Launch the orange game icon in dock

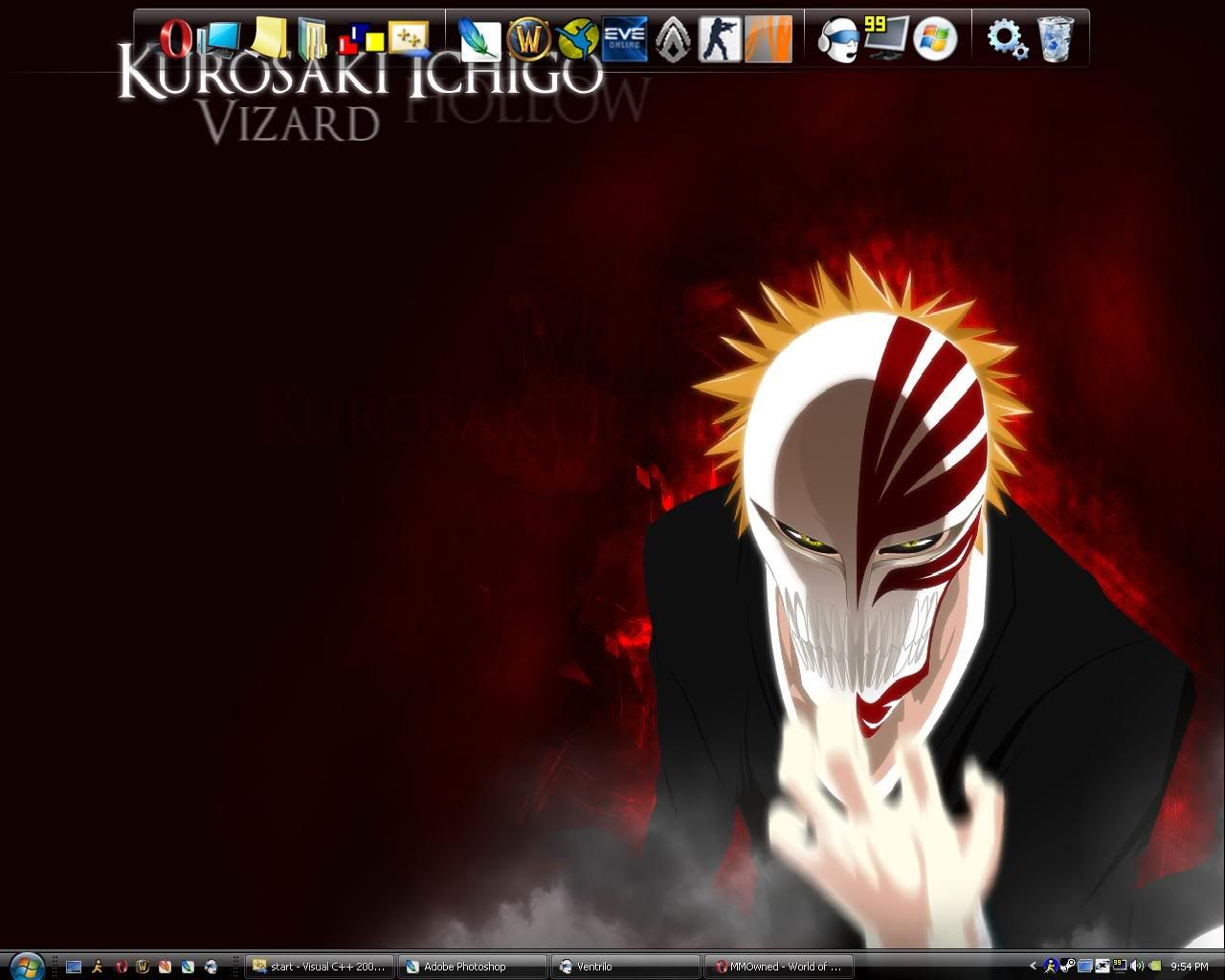click(768, 40)
